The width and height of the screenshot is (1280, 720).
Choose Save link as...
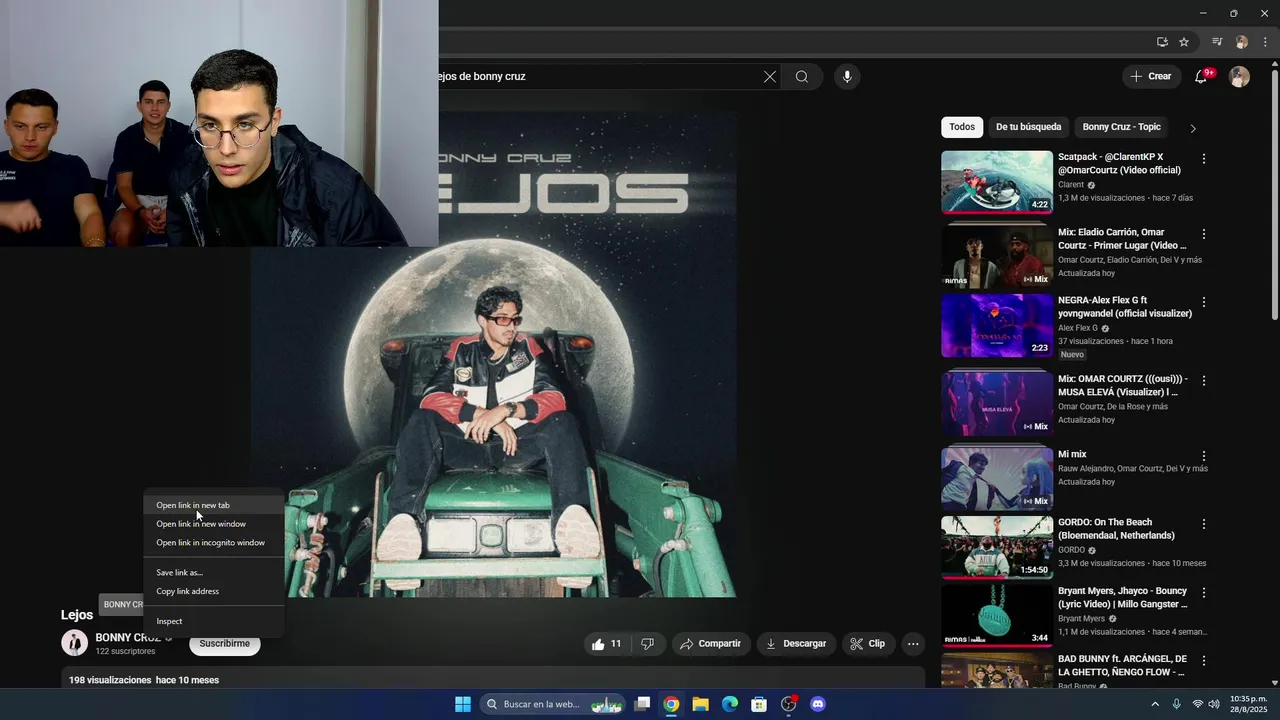[x=214, y=573]
